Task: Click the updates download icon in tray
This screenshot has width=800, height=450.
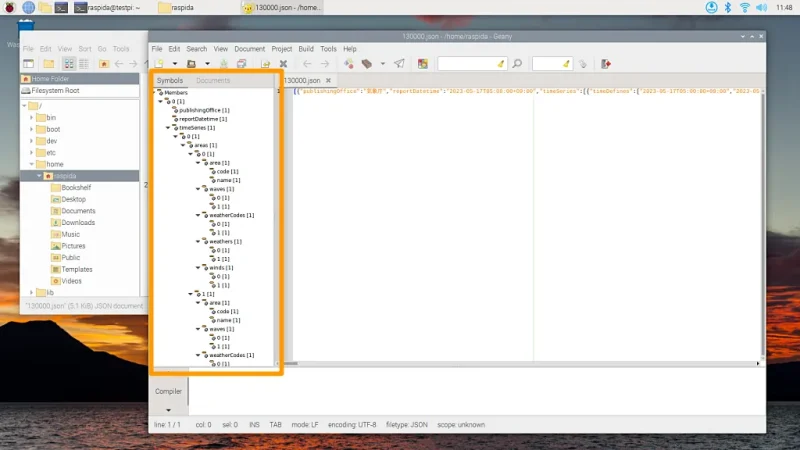Action: [x=711, y=7]
